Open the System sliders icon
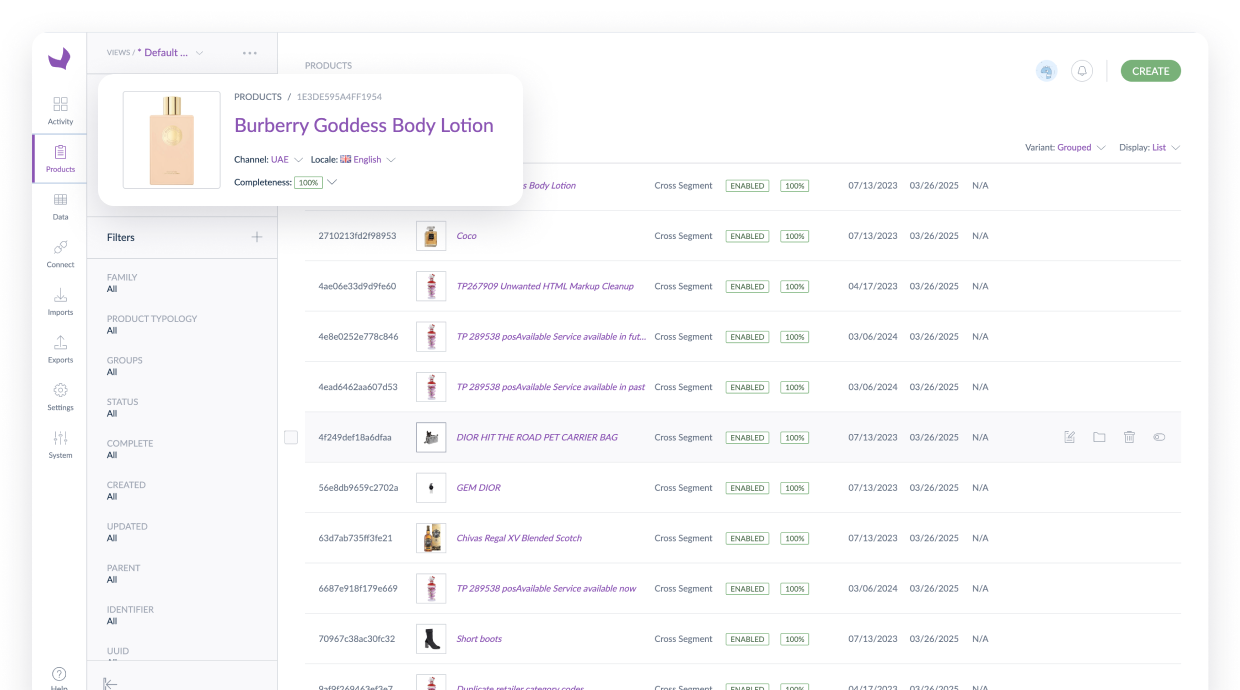Image resolution: width=1240 pixels, height=690 pixels. click(x=60, y=438)
